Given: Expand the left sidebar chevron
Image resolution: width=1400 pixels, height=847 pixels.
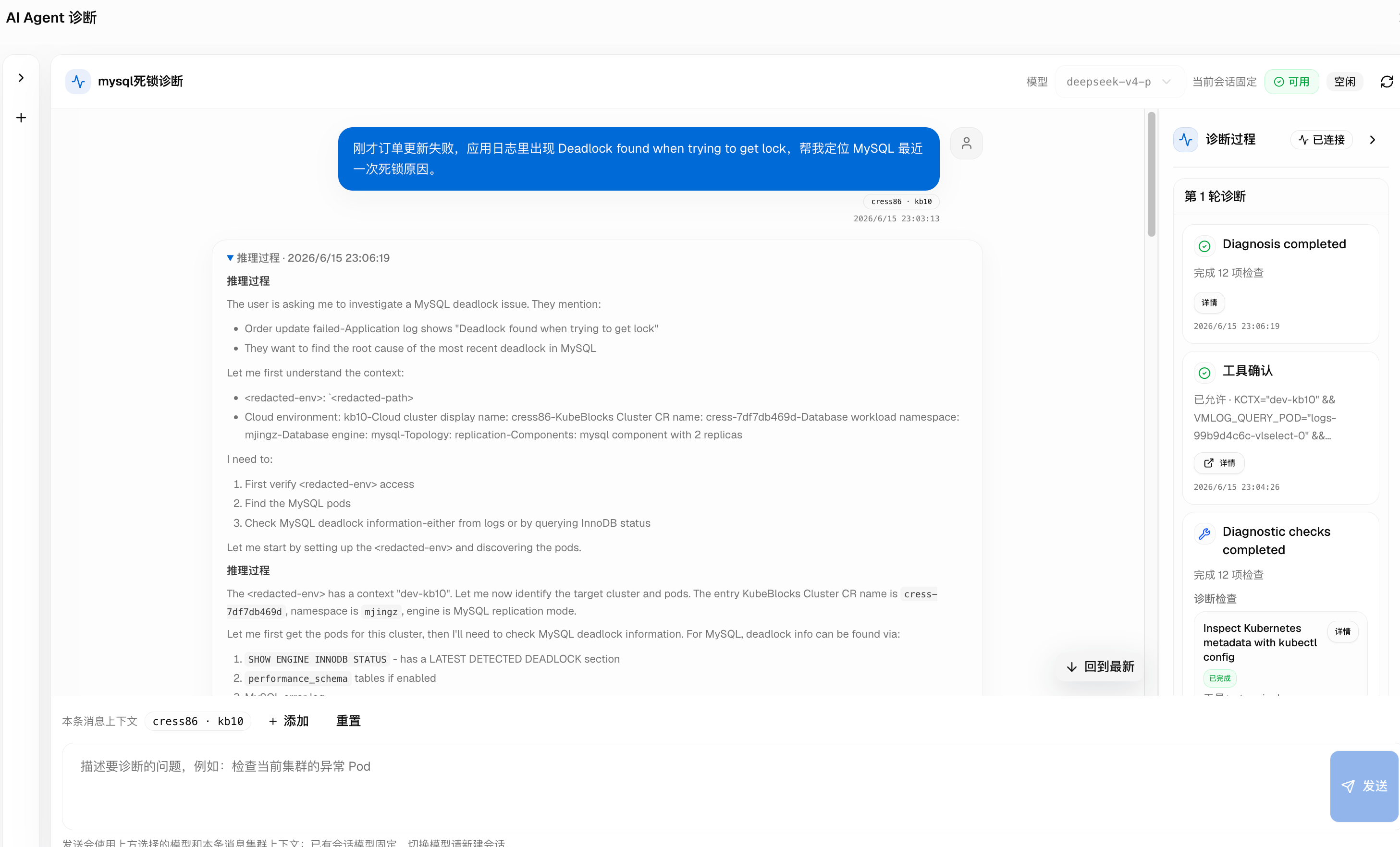Looking at the screenshot, I should pos(21,78).
